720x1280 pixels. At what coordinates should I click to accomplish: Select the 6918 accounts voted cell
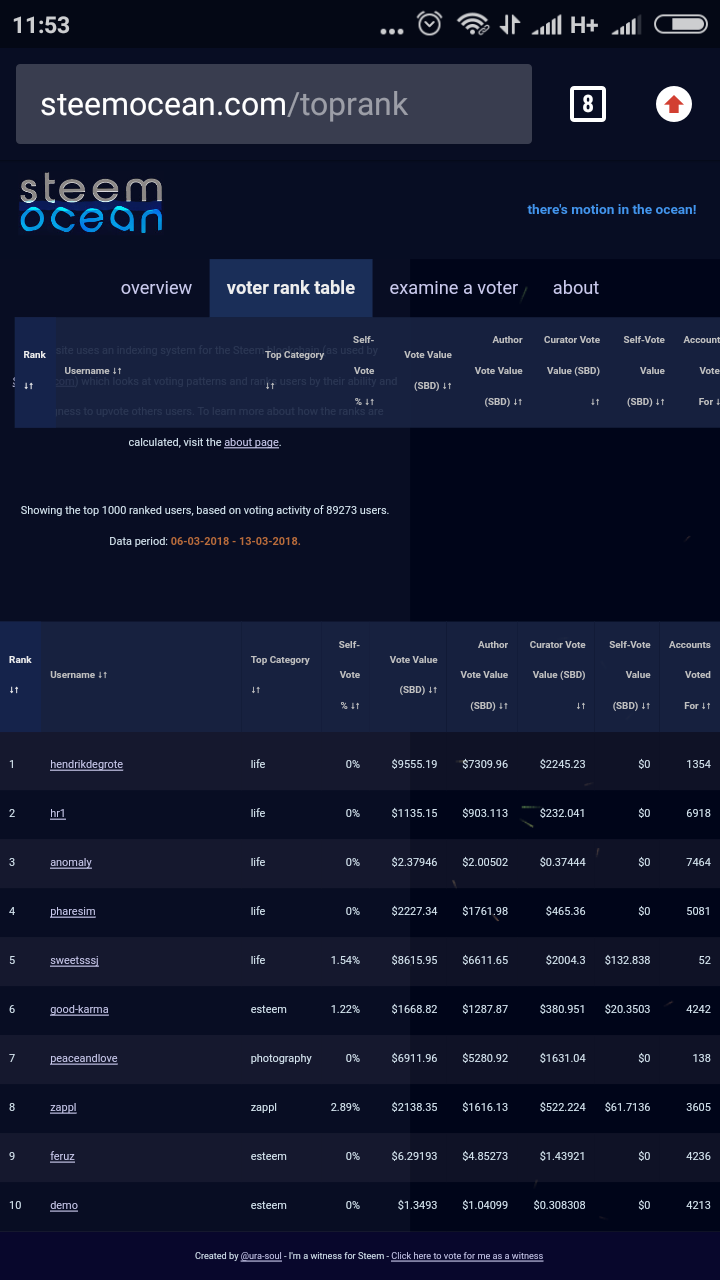[698, 813]
